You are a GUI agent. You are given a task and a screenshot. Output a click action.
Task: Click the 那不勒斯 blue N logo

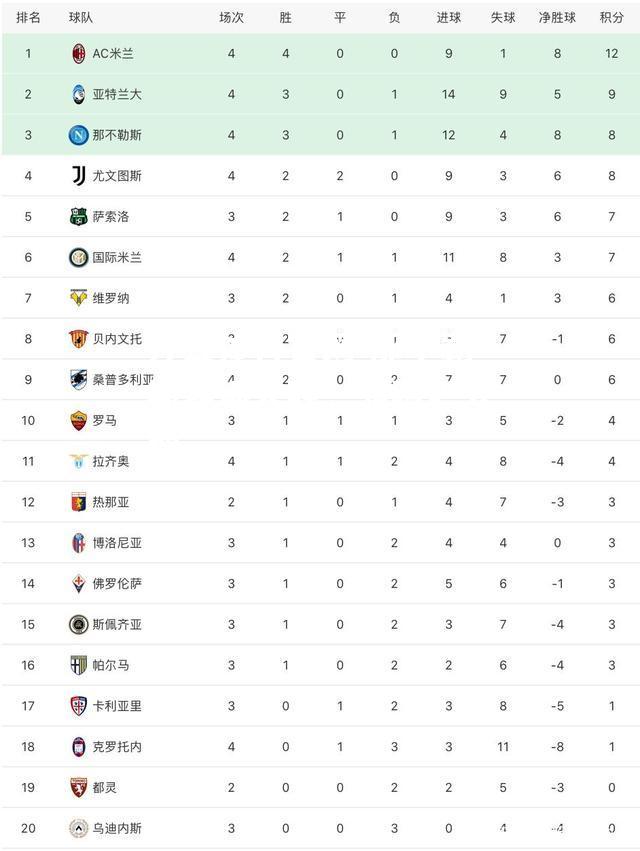click(79, 135)
